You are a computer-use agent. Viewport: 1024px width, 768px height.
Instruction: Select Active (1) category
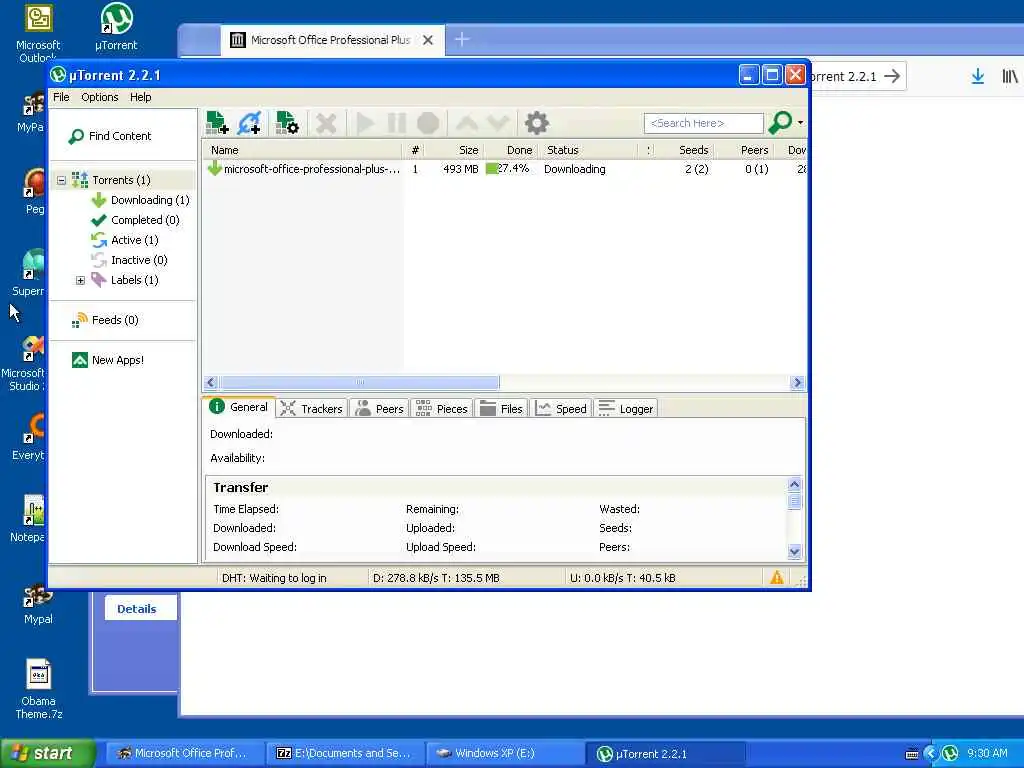pos(125,240)
